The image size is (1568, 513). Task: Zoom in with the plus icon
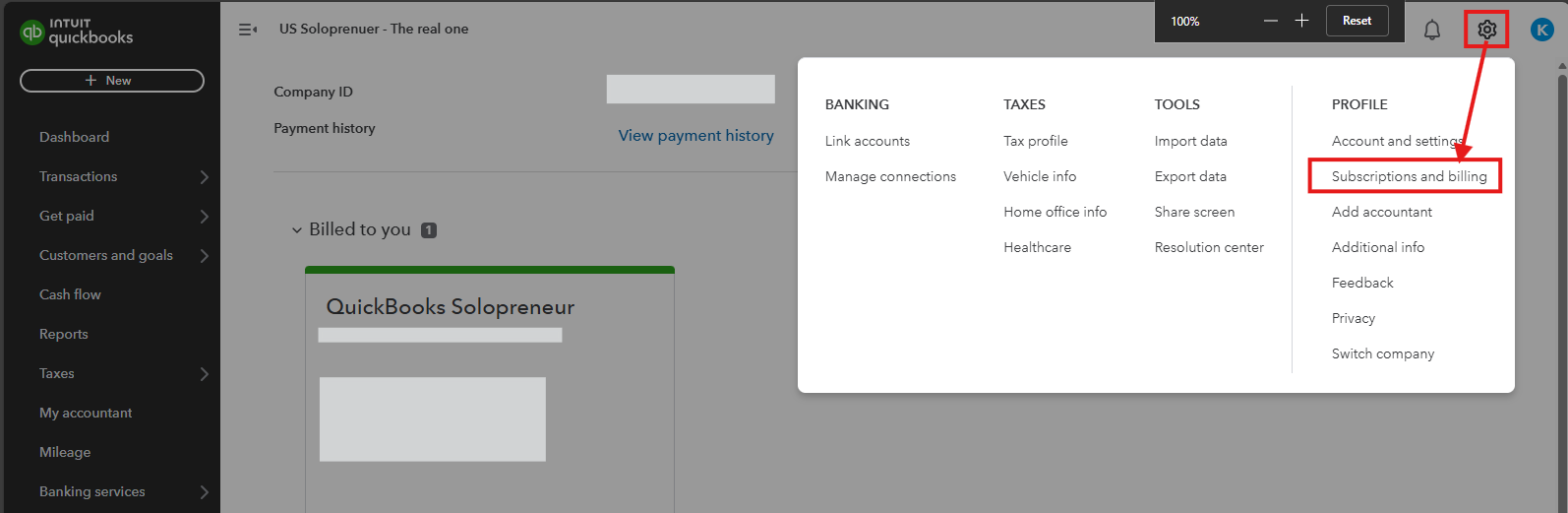pos(1301,21)
